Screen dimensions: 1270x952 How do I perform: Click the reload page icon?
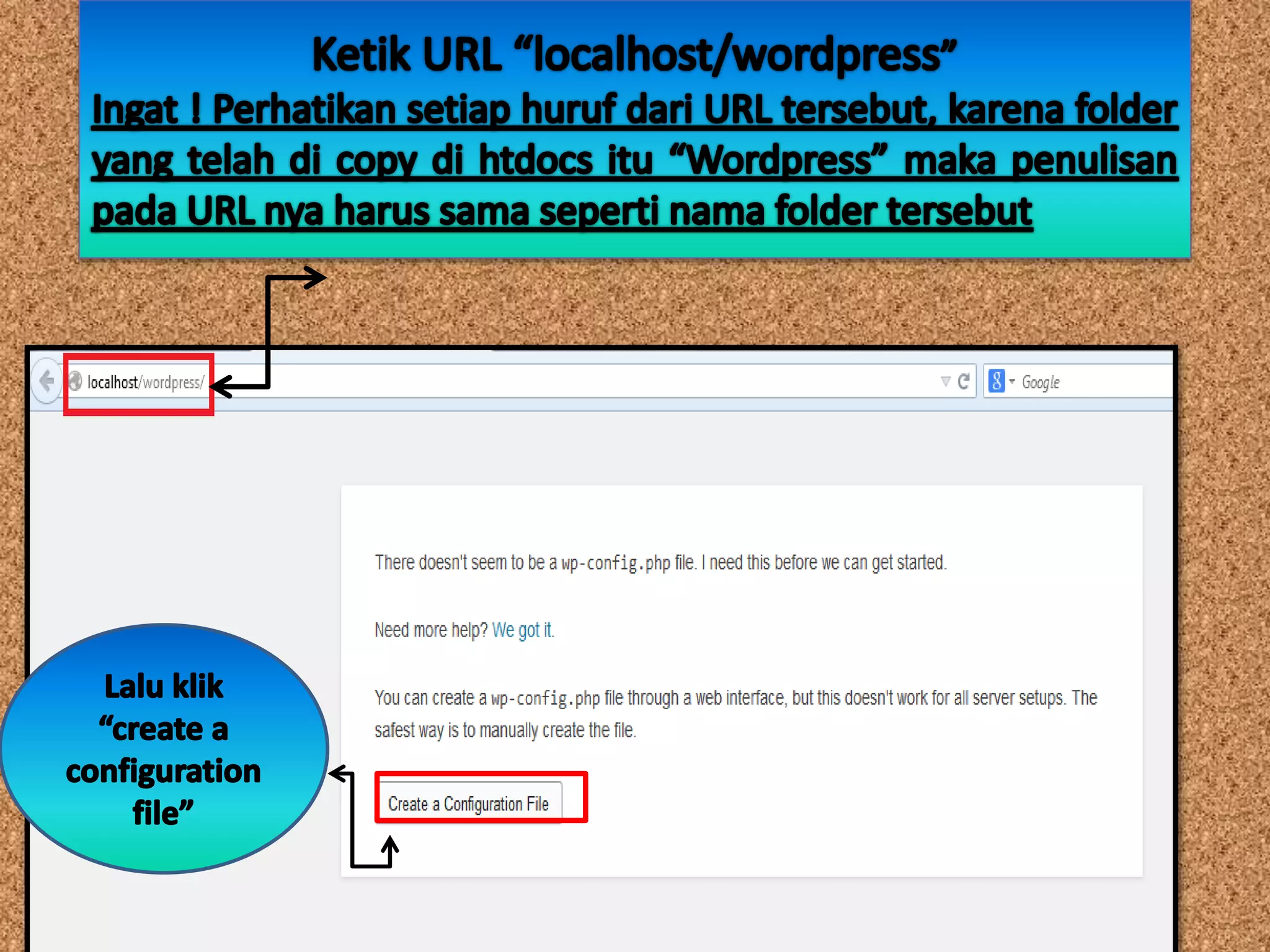tap(963, 381)
